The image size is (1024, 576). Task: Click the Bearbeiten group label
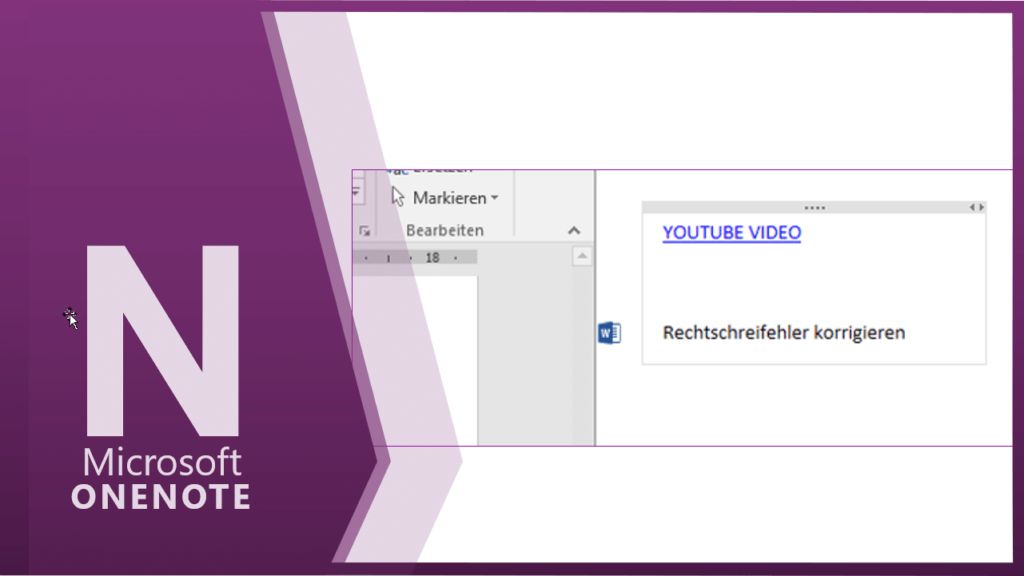[445, 231]
